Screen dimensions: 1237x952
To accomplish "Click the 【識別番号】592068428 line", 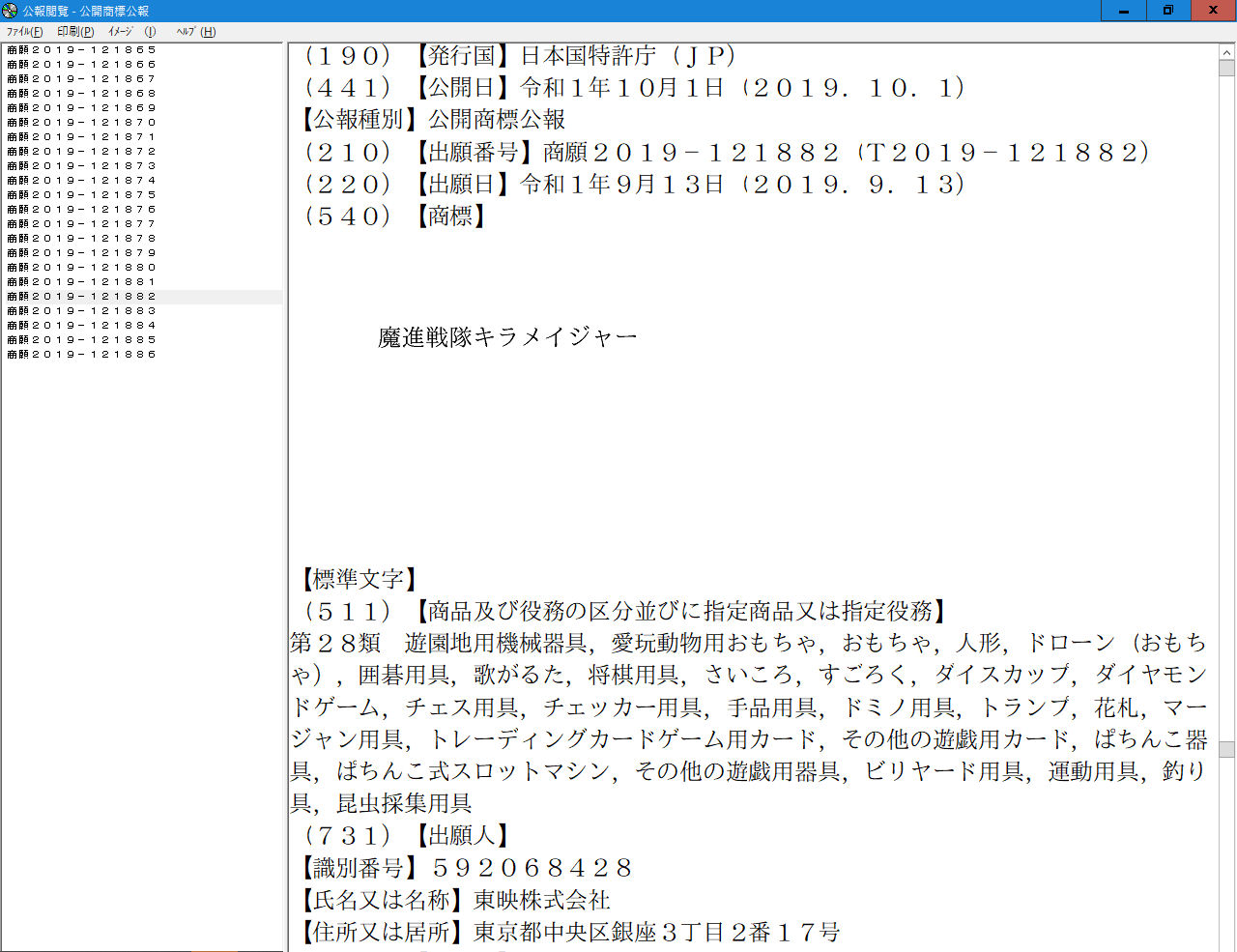I will click(468, 867).
